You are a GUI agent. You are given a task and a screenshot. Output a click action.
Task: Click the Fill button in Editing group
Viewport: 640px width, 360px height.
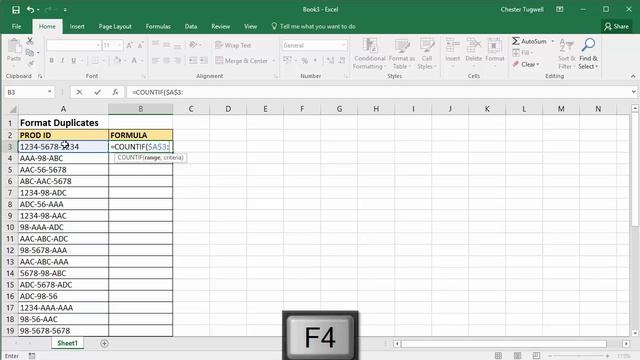coord(521,53)
